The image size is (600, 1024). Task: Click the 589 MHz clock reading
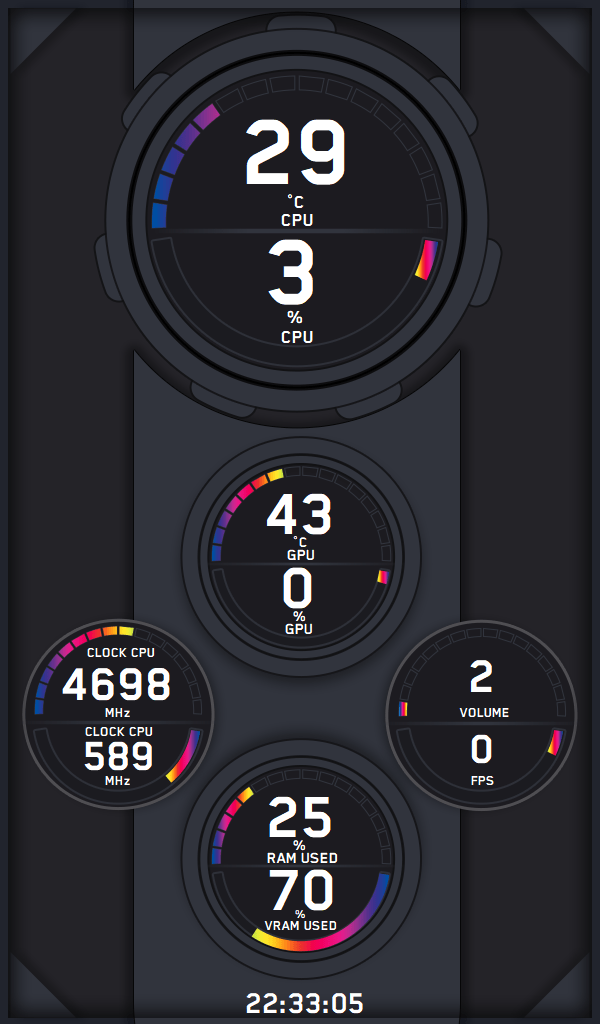[119, 756]
